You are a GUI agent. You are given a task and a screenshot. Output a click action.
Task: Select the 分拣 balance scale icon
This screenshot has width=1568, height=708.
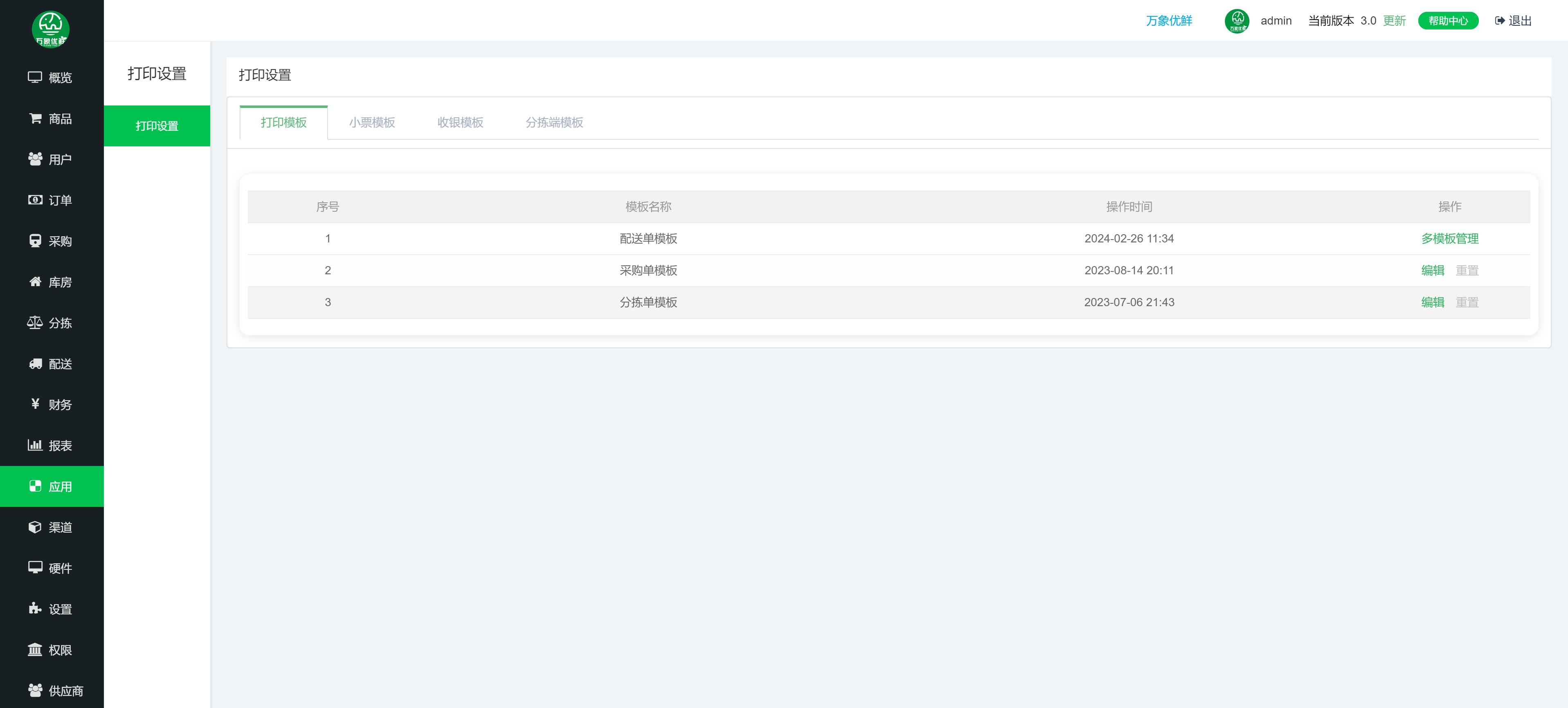pyautogui.click(x=35, y=323)
